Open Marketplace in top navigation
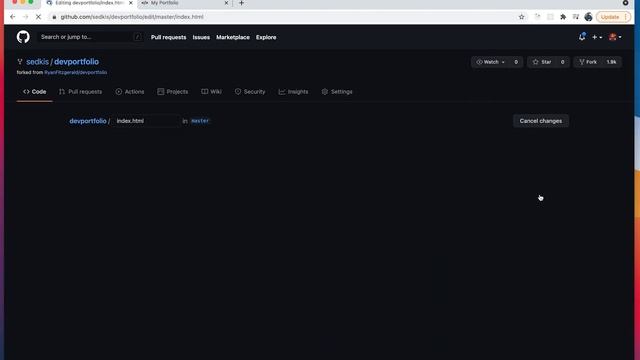Image resolution: width=640 pixels, height=360 pixels. pos(233,37)
